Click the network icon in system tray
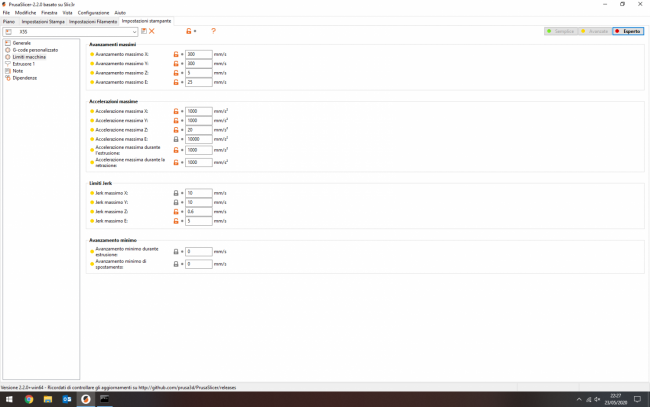This screenshot has width=650, height=407. 589,400
